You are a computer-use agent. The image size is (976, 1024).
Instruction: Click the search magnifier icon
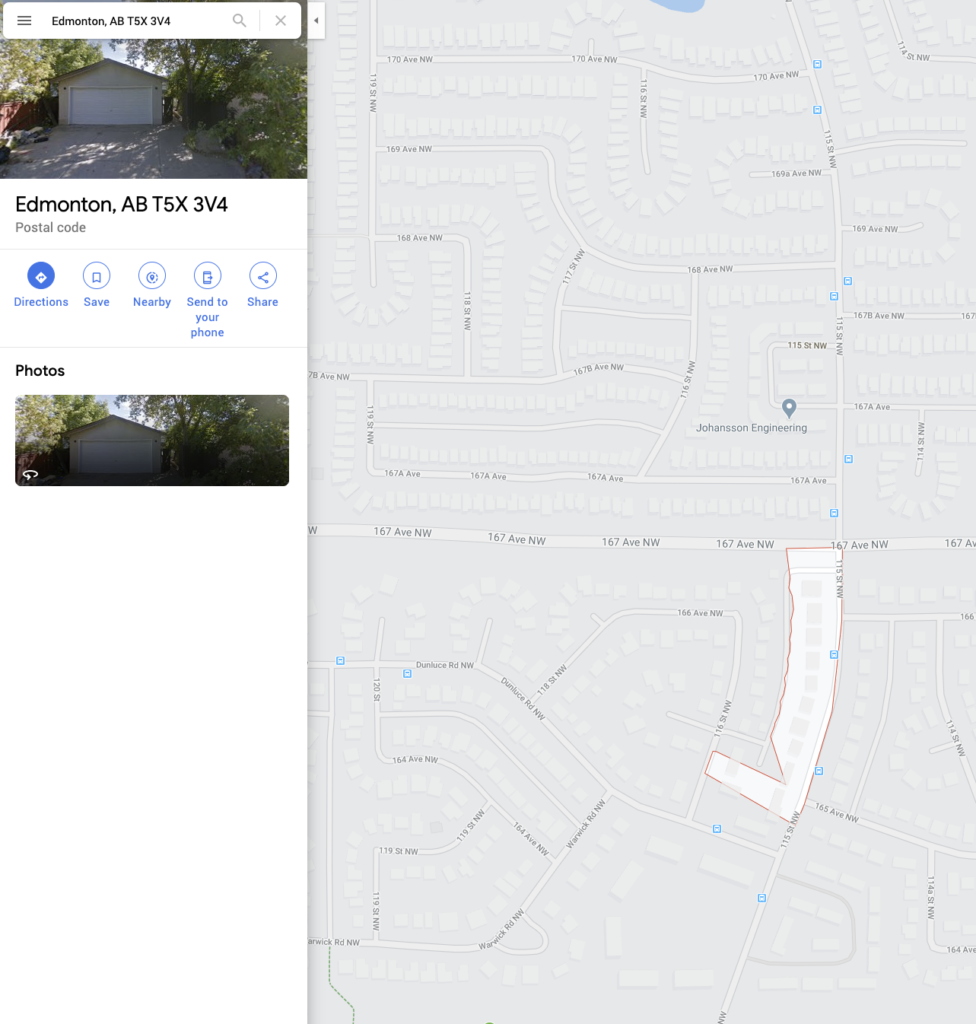pyautogui.click(x=239, y=20)
